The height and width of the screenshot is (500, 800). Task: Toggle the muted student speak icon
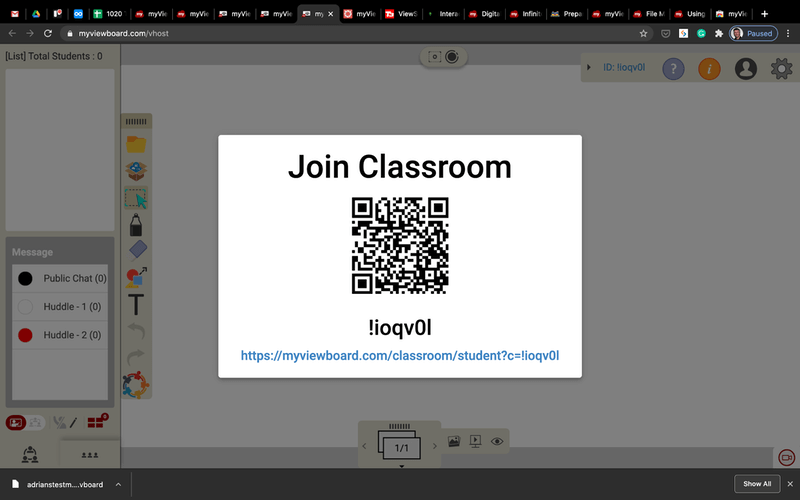pos(59,422)
